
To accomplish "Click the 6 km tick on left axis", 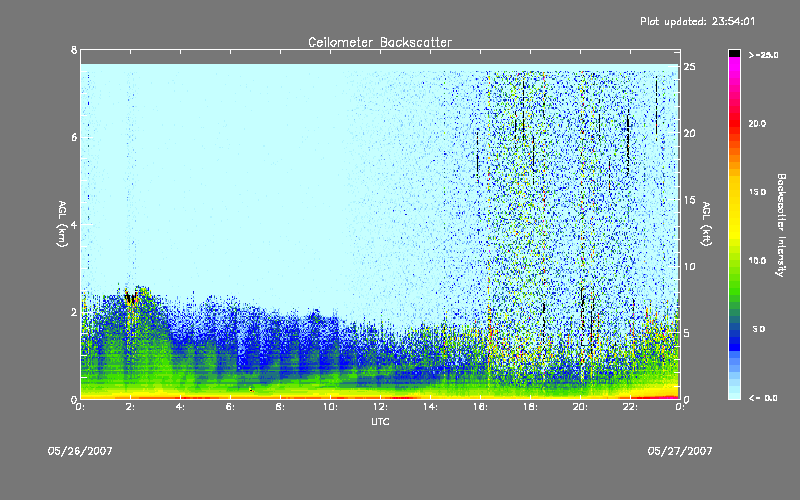I will (74, 138).
